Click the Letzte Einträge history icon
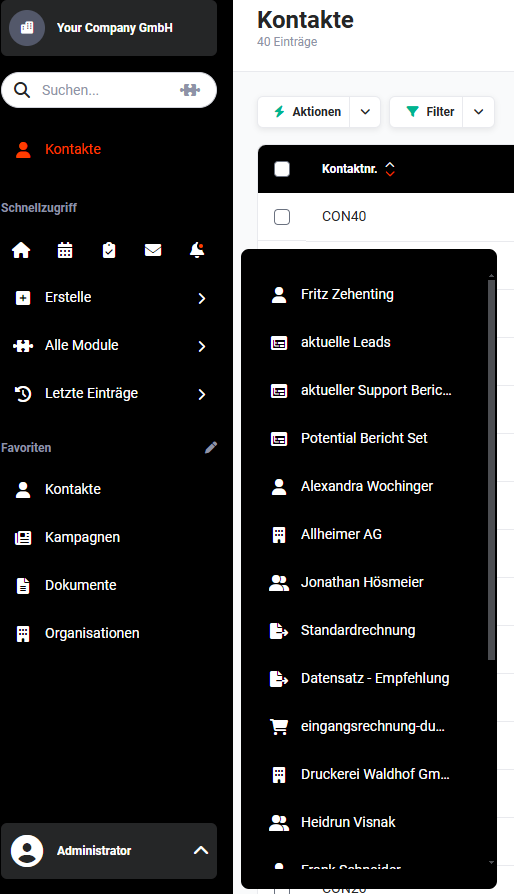The height and width of the screenshot is (894, 514). 23,394
